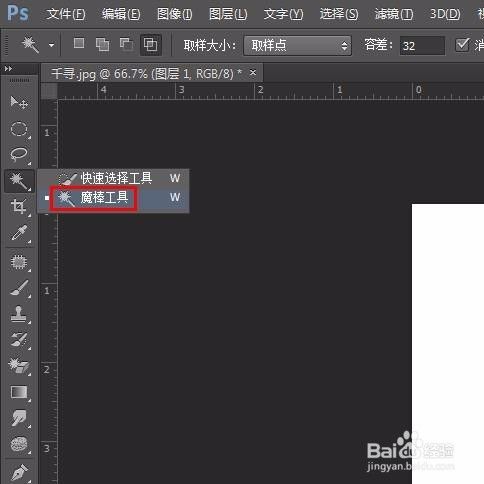Choose 魔棒工具 from flyout
The width and height of the screenshot is (484, 484).
point(113,198)
